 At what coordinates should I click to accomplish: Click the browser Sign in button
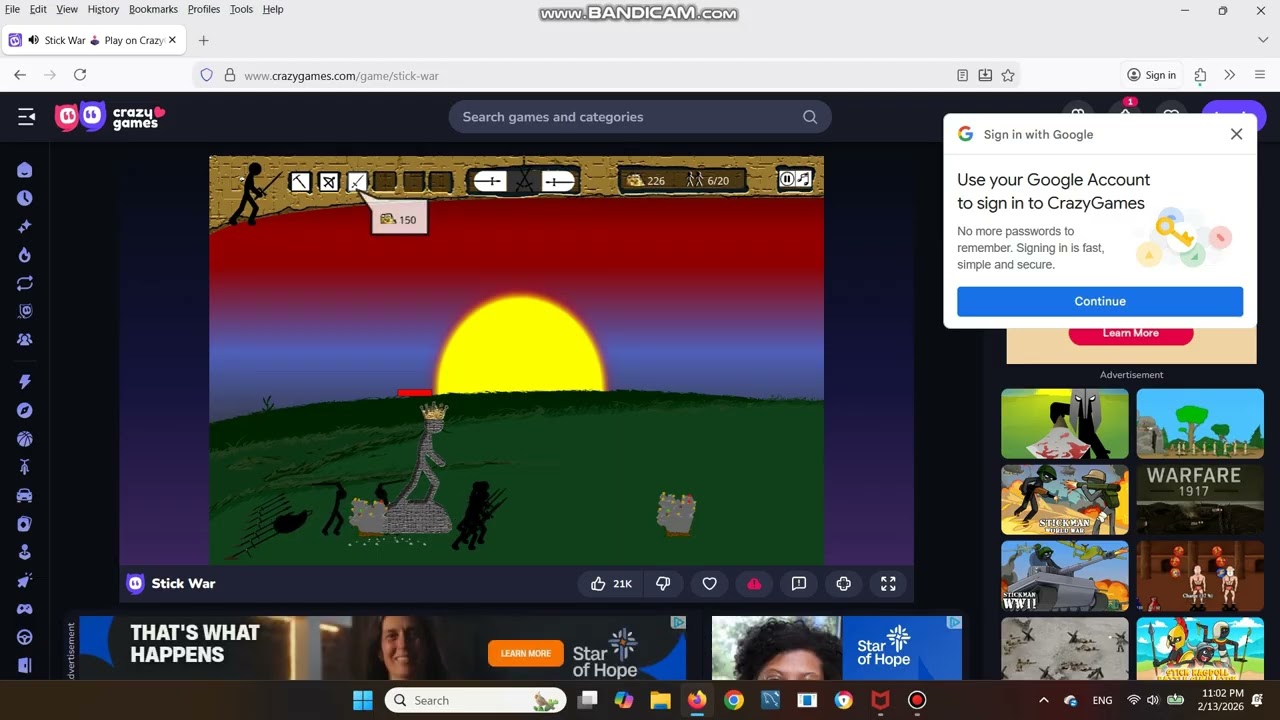click(x=1151, y=75)
